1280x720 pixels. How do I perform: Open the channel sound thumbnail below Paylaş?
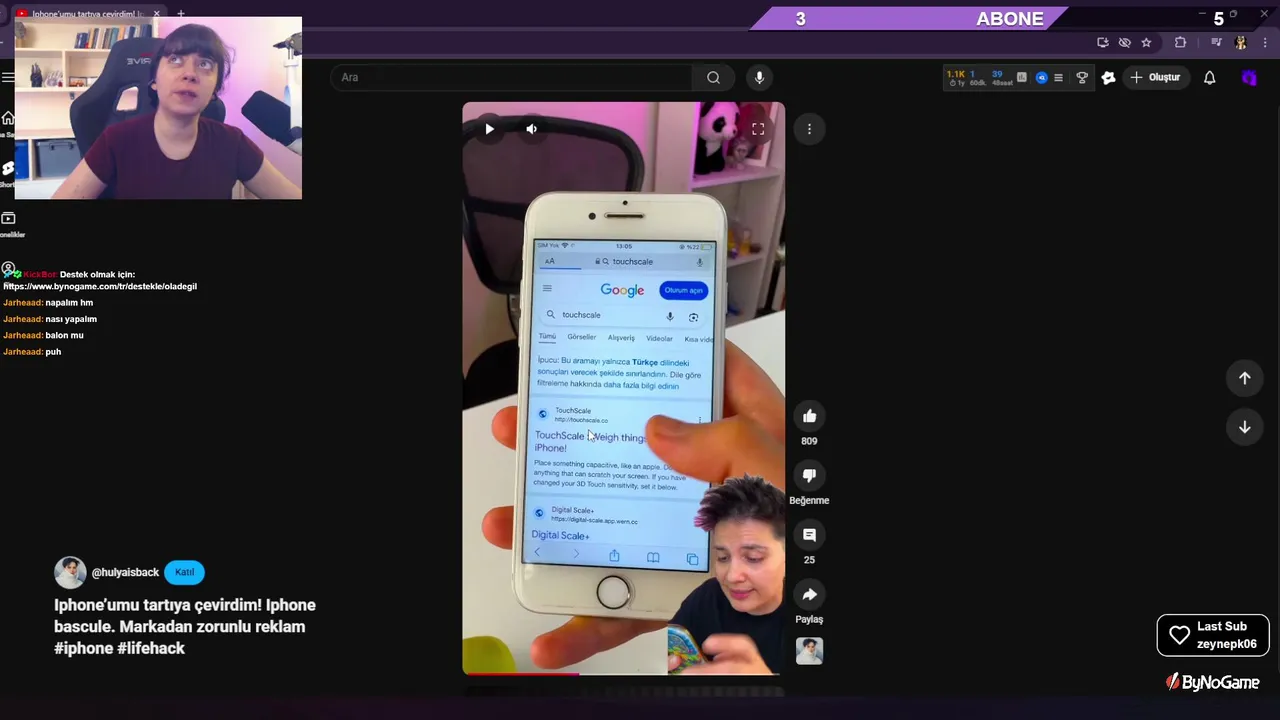809,651
